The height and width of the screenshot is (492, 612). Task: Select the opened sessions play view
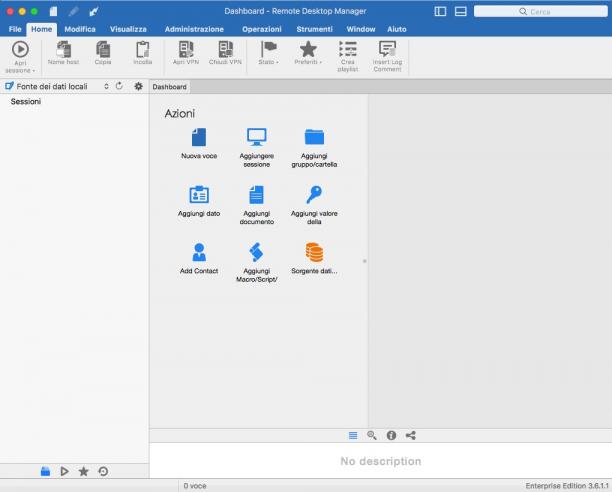(64, 471)
